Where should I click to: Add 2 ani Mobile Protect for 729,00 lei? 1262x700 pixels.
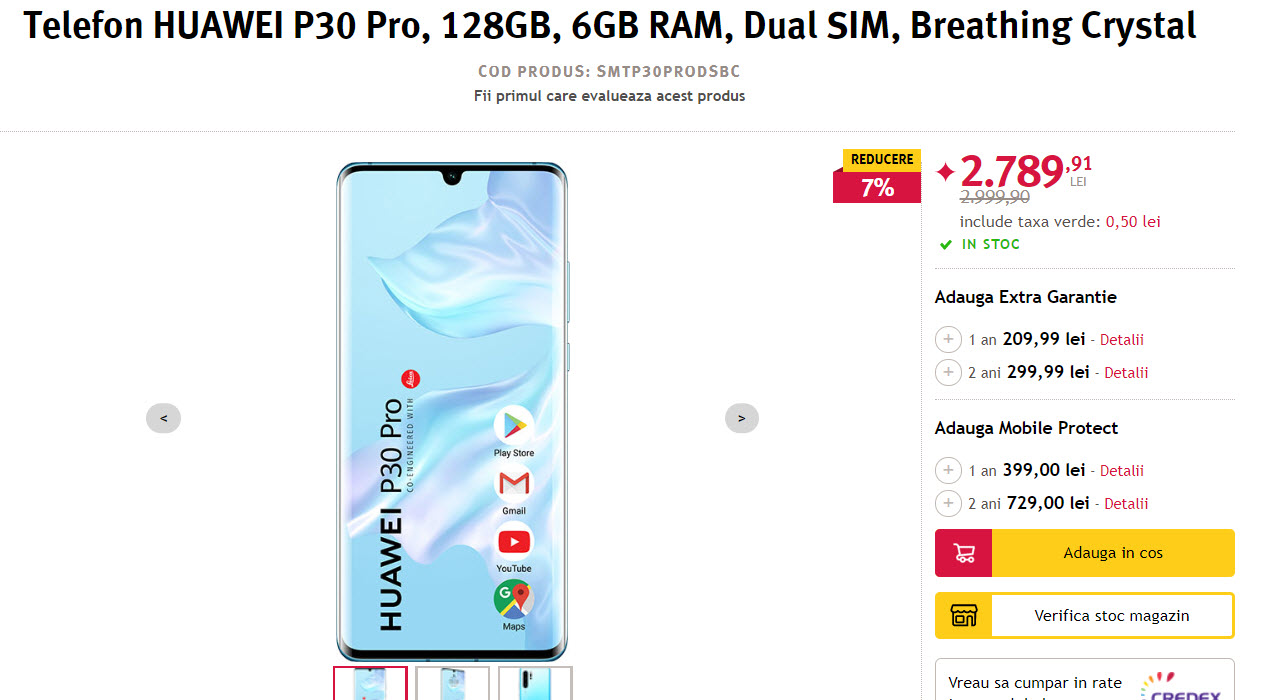(948, 503)
